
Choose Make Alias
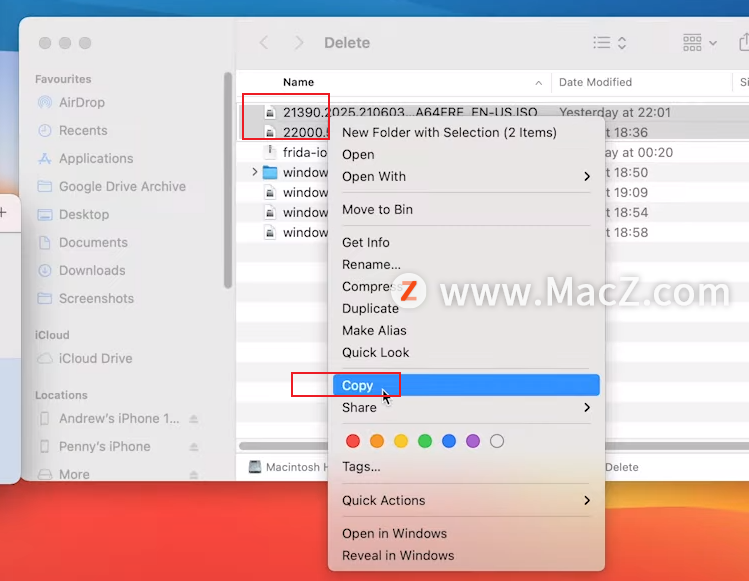(x=374, y=330)
